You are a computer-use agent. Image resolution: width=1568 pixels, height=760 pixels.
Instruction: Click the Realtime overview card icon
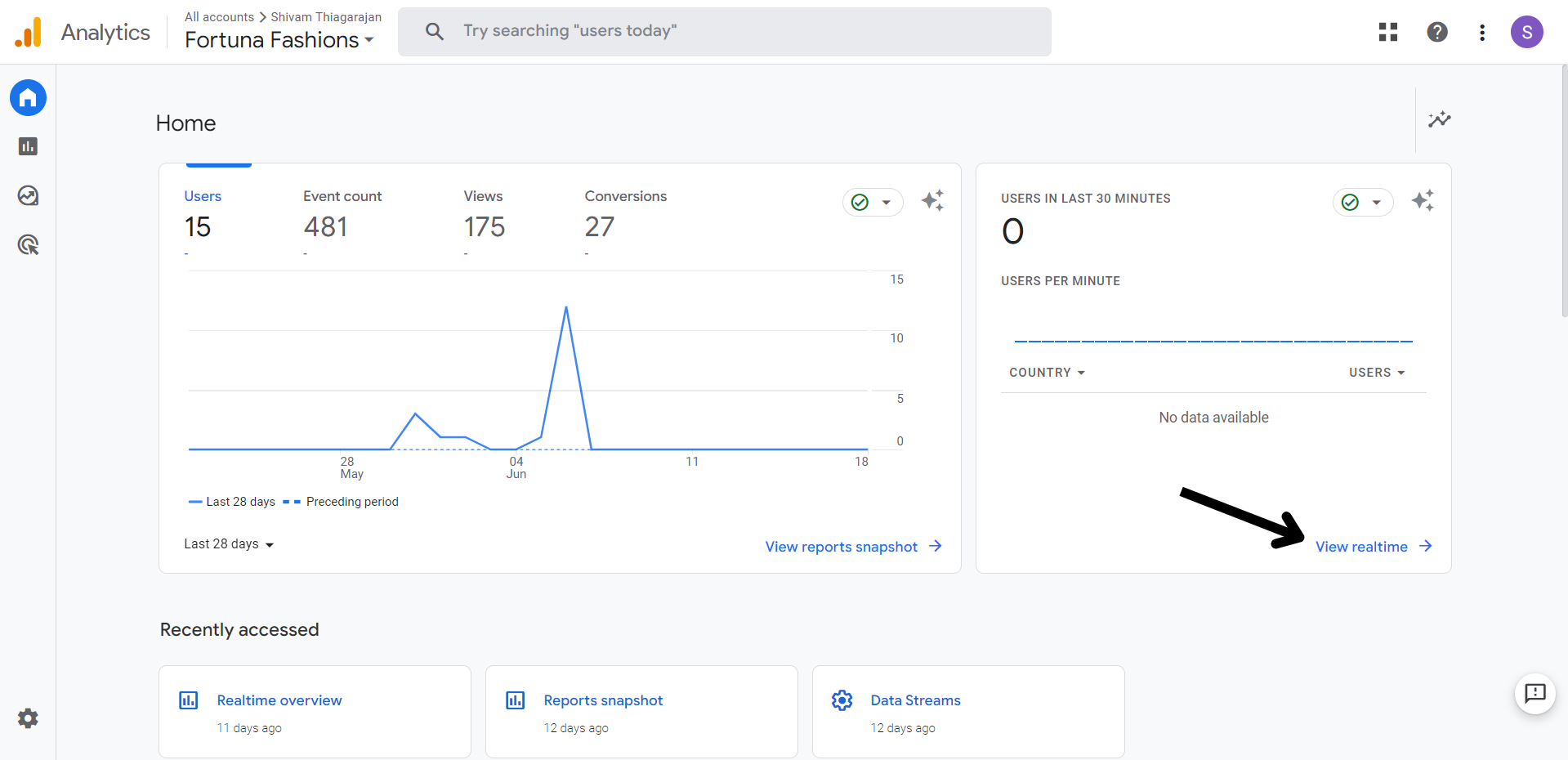tap(189, 700)
